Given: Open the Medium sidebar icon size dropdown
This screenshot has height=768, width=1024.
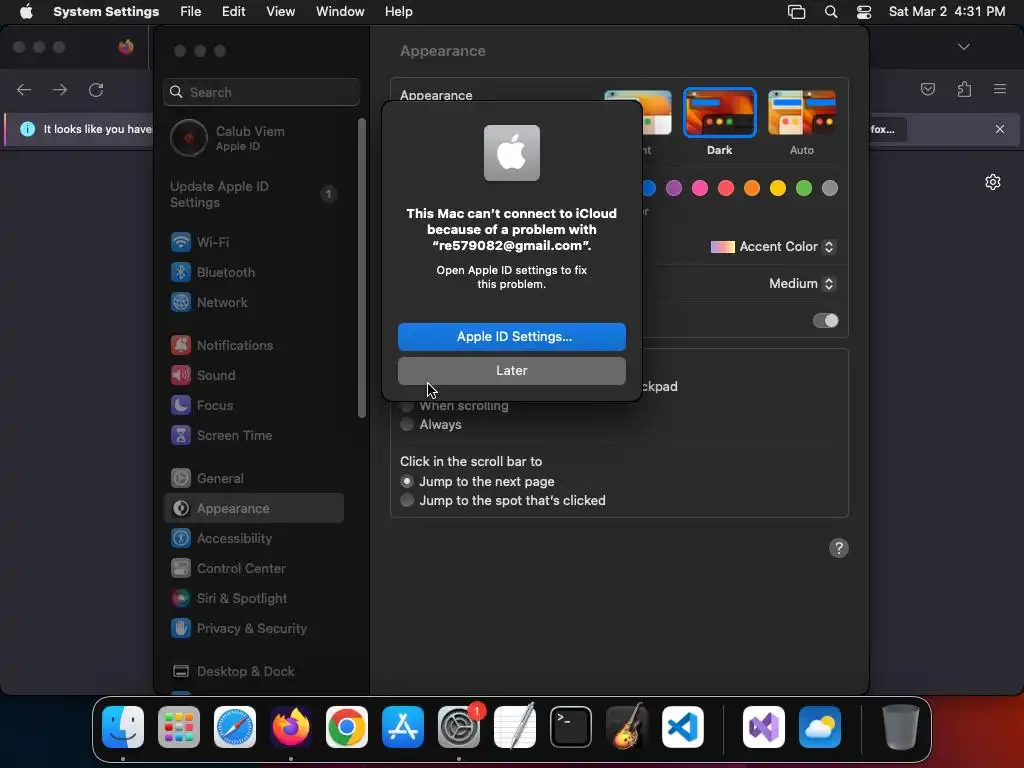Looking at the screenshot, I should click(x=801, y=283).
